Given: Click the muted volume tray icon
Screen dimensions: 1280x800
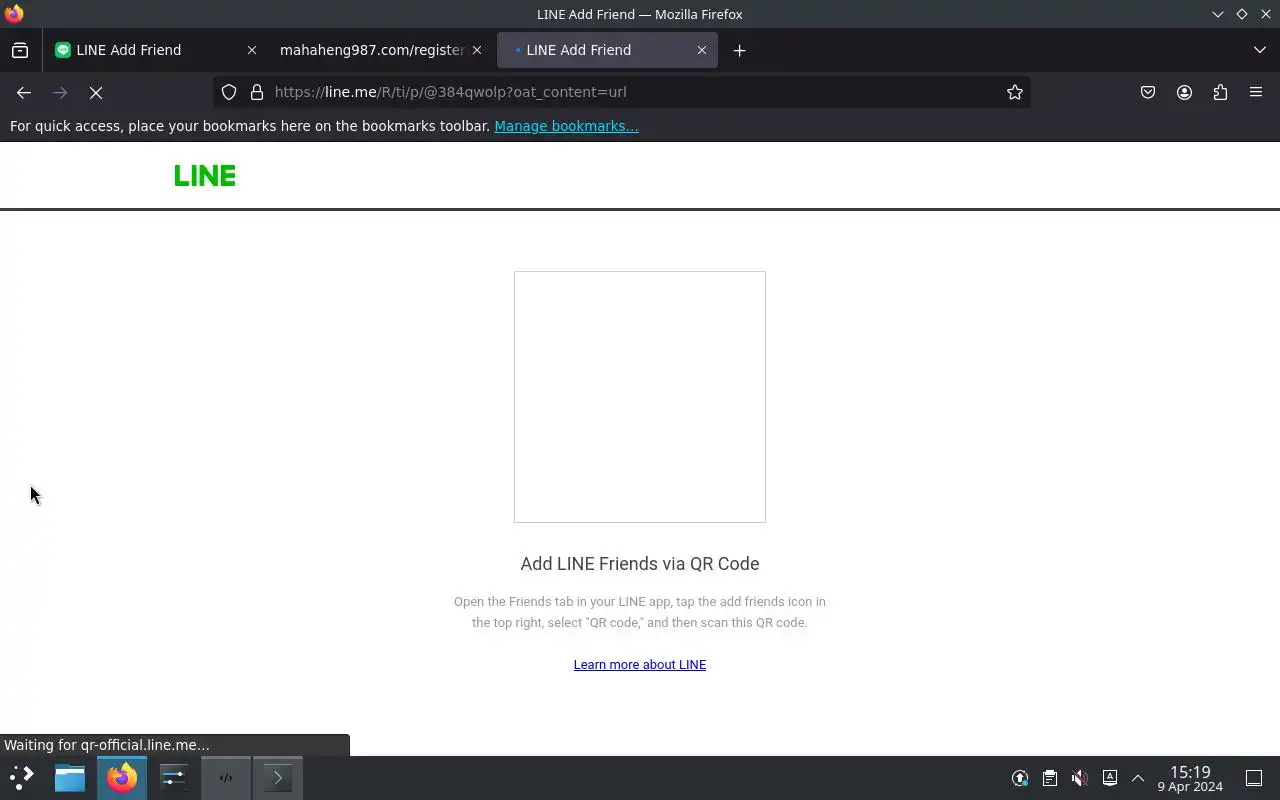Looking at the screenshot, I should 1079,778.
